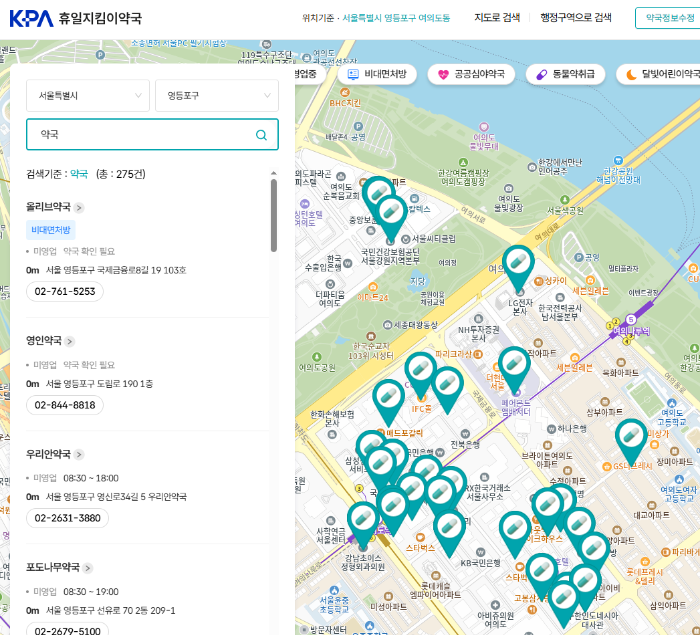Screen dimensions: 700x635
Task: Call 올리브약국 at 02-761-5253
Action: 65,292
